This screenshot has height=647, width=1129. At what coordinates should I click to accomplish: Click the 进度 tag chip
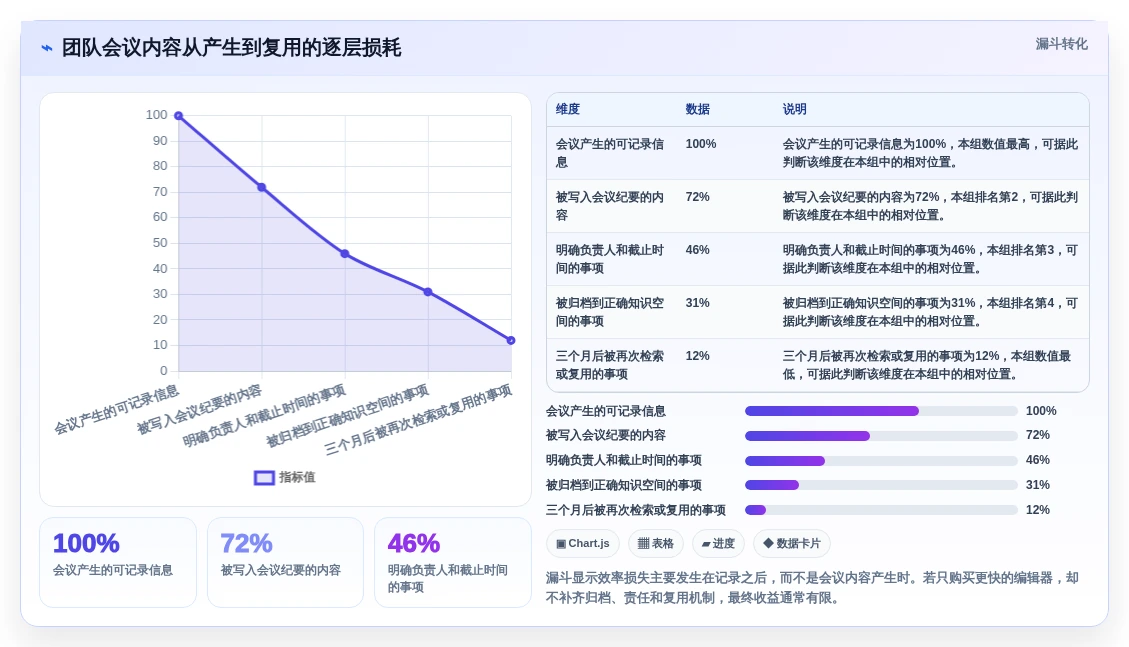718,543
